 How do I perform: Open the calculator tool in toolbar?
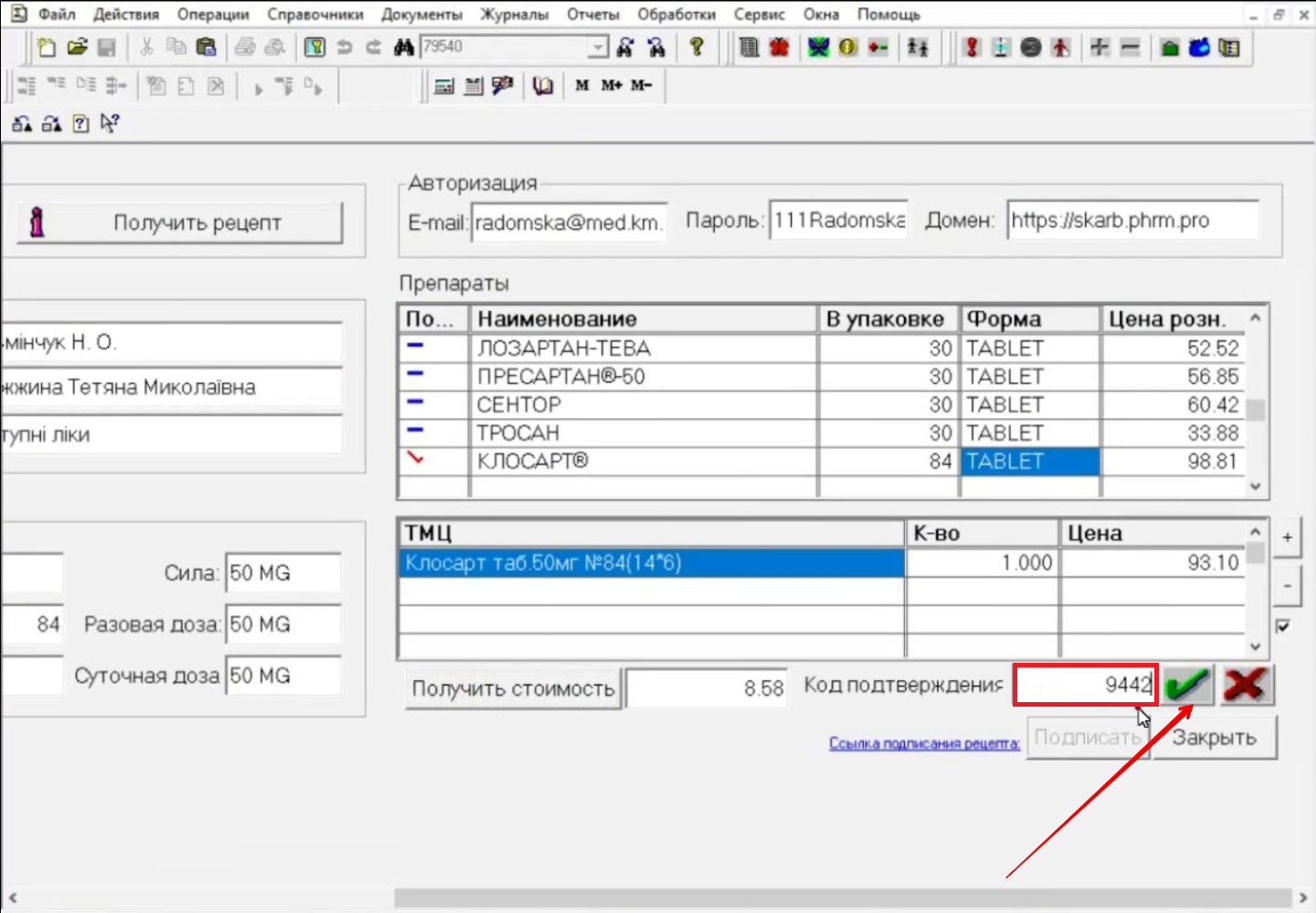(444, 86)
